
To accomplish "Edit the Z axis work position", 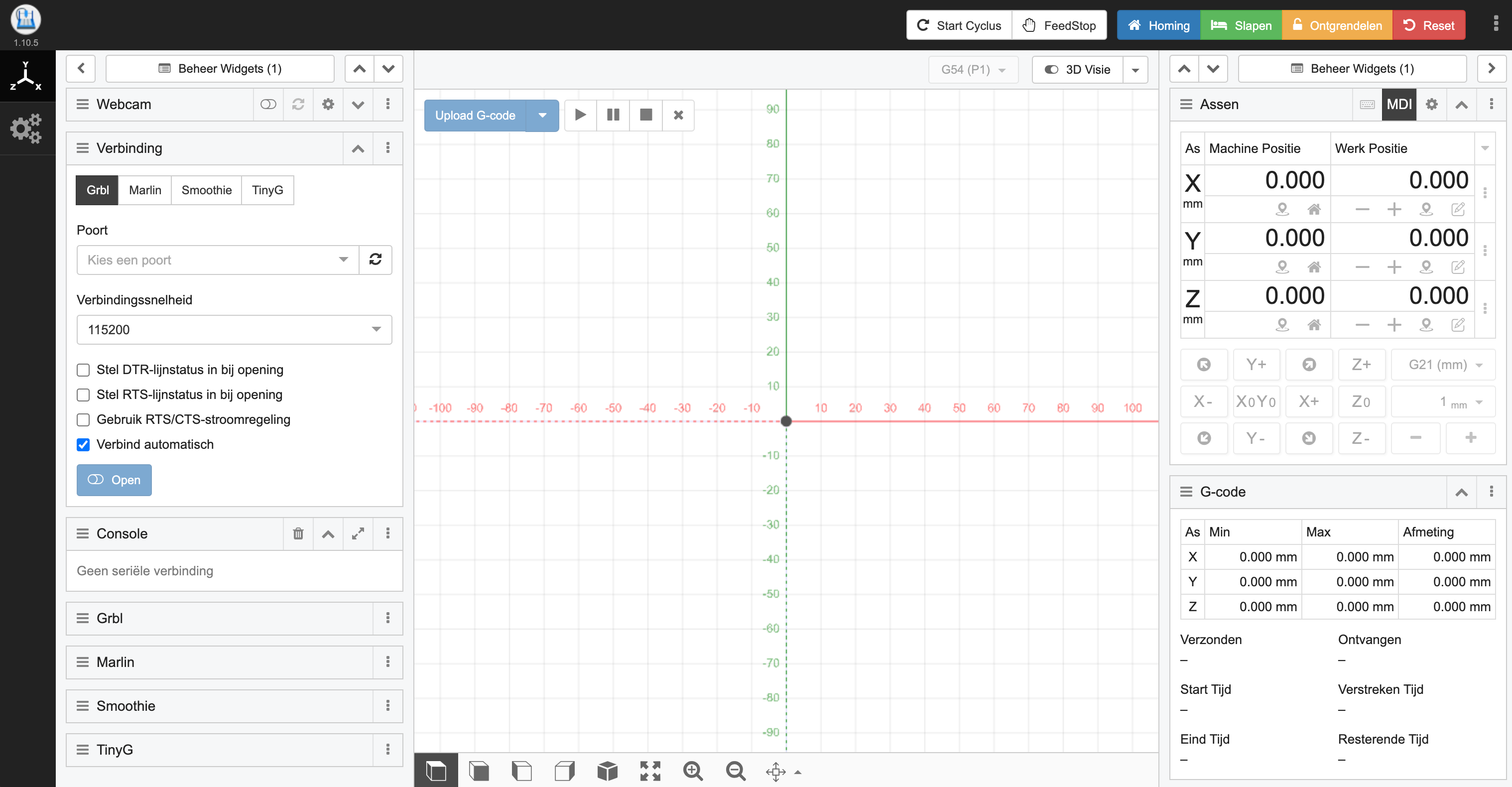I will [x=1458, y=325].
